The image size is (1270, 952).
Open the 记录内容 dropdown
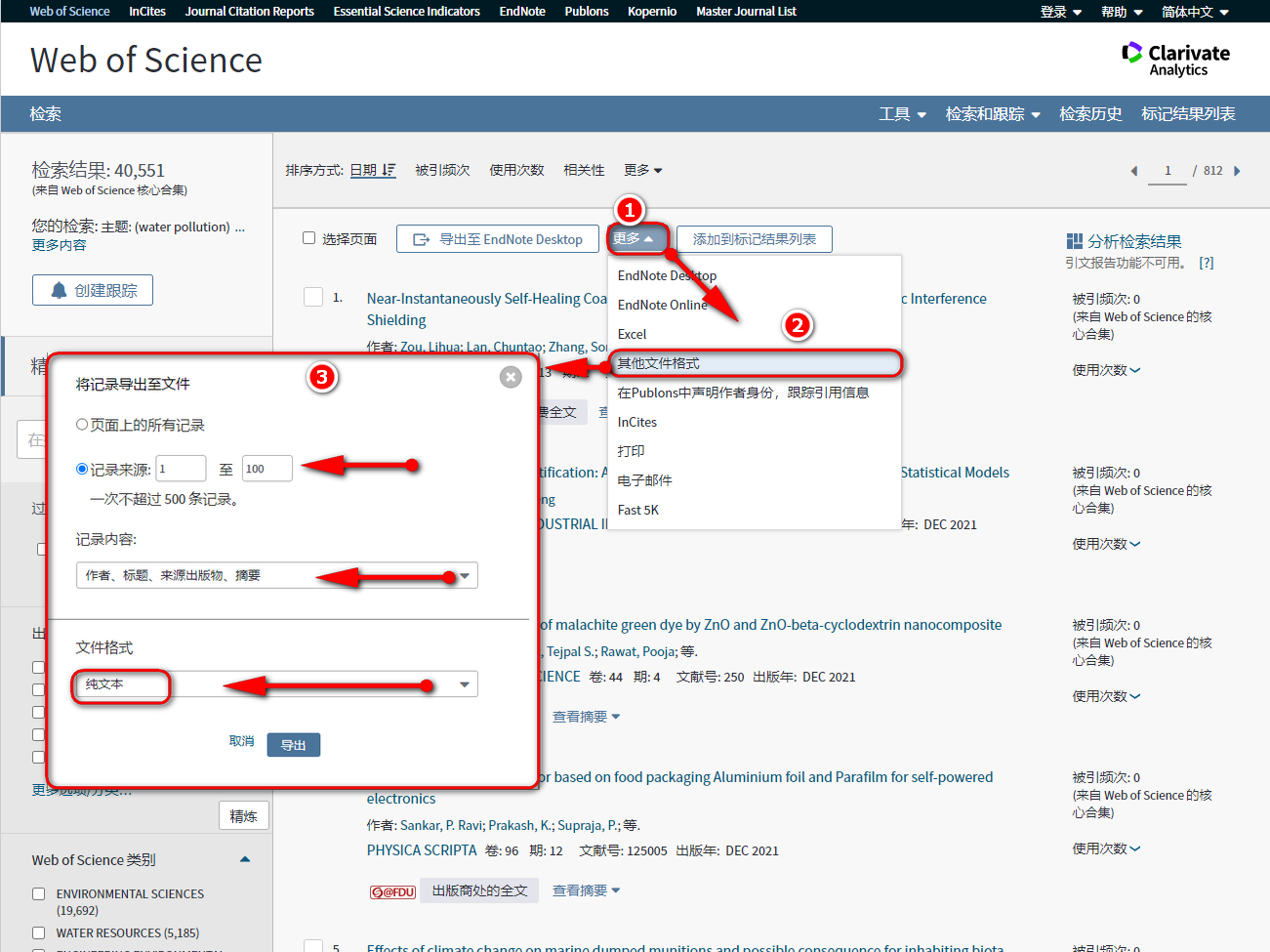(277, 575)
